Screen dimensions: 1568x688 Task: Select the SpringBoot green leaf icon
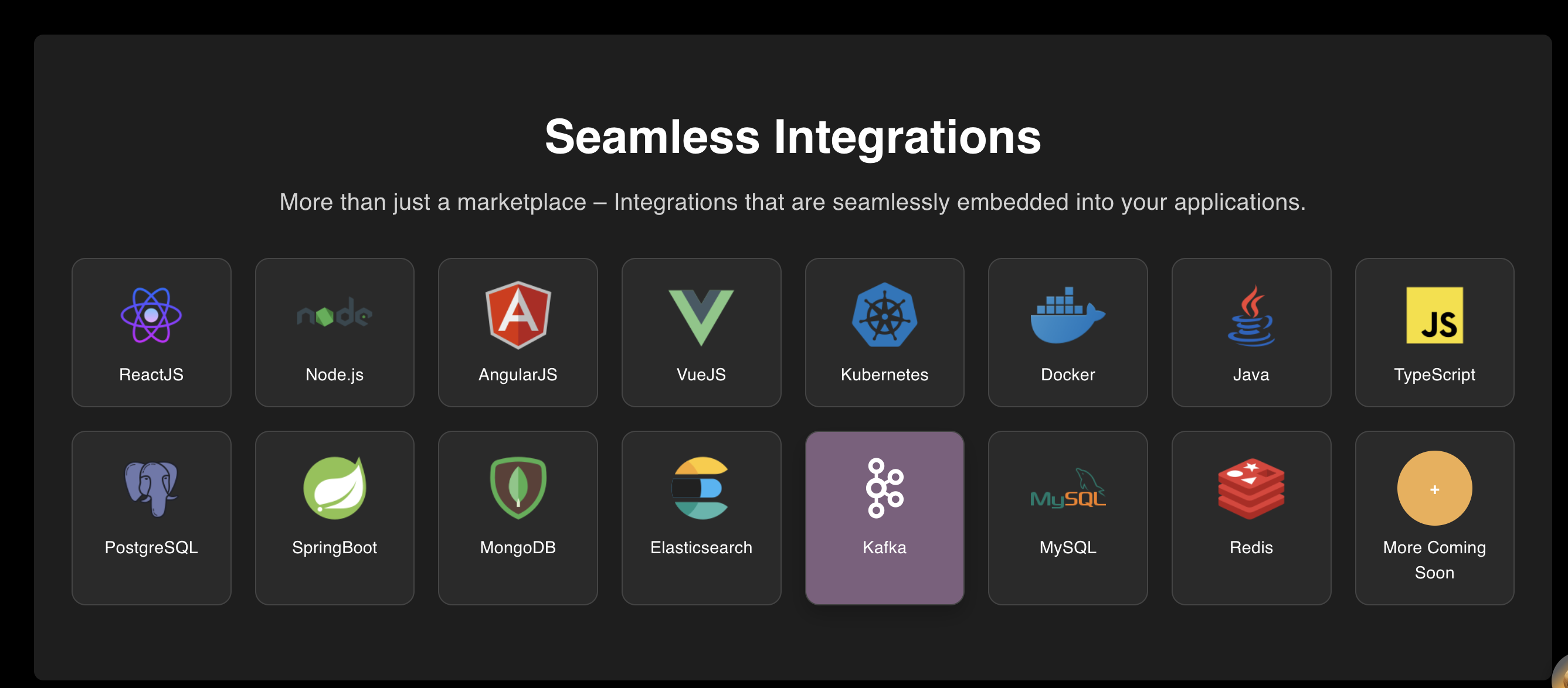pyautogui.click(x=334, y=488)
